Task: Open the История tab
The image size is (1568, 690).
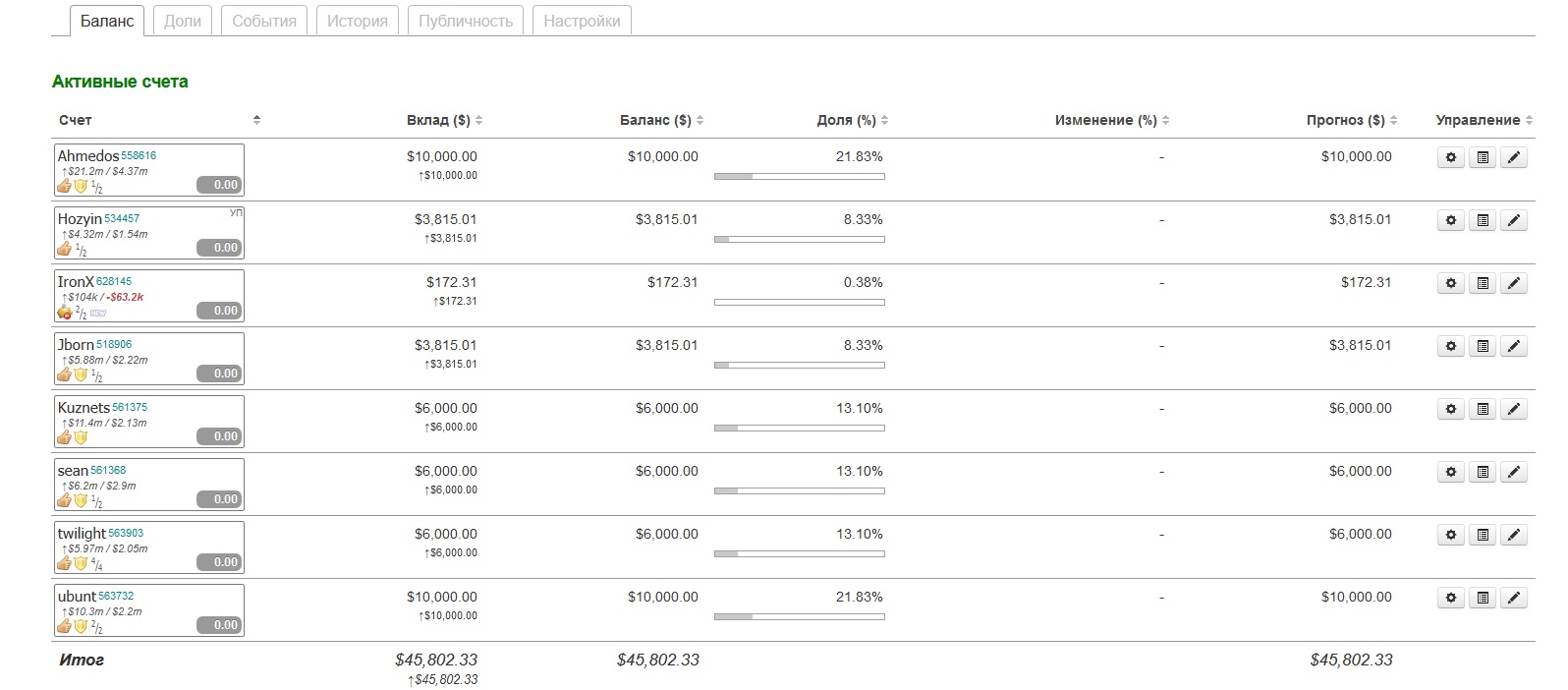Action: 357,21
